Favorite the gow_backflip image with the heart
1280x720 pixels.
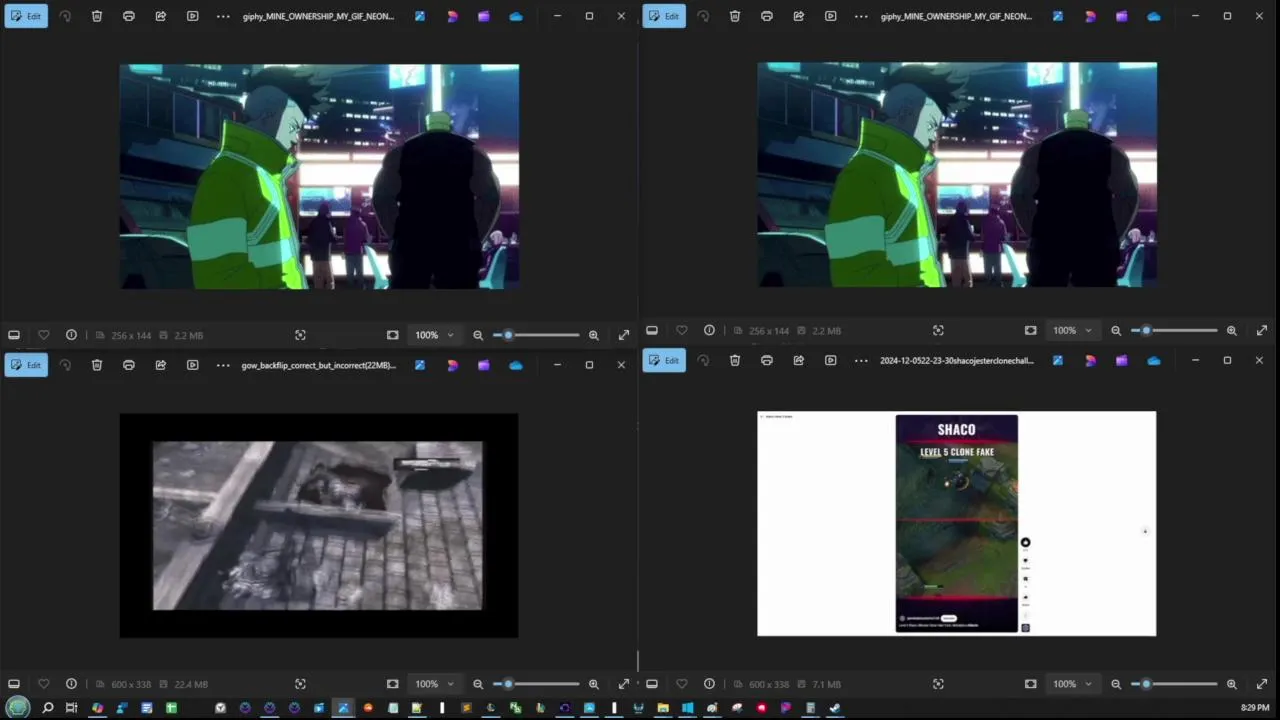[43, 684]
